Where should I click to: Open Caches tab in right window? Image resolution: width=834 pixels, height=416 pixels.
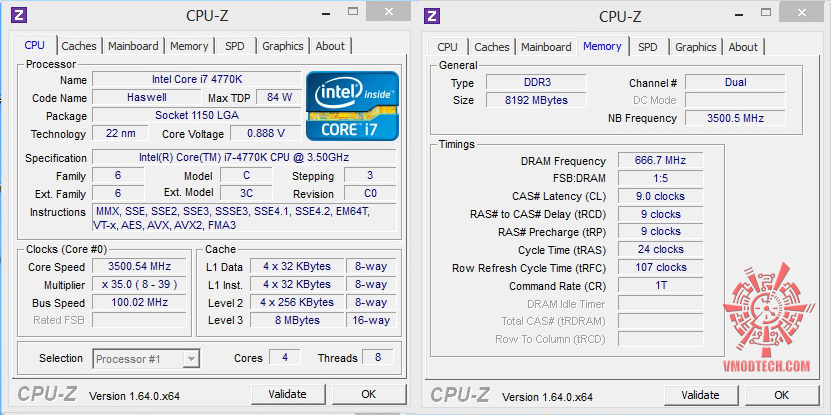[x=491, y=47]
